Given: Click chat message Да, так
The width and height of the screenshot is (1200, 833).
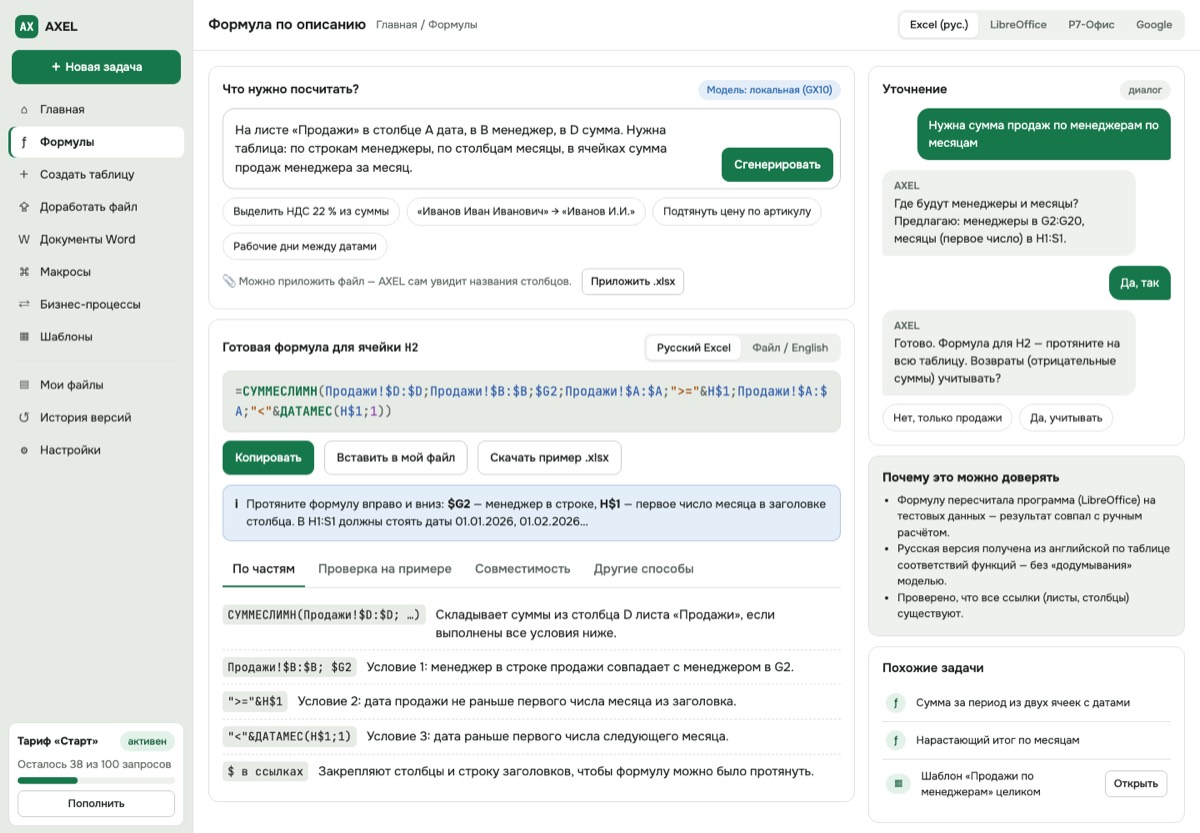Looking at the screenshot, I should (1140, 283).
